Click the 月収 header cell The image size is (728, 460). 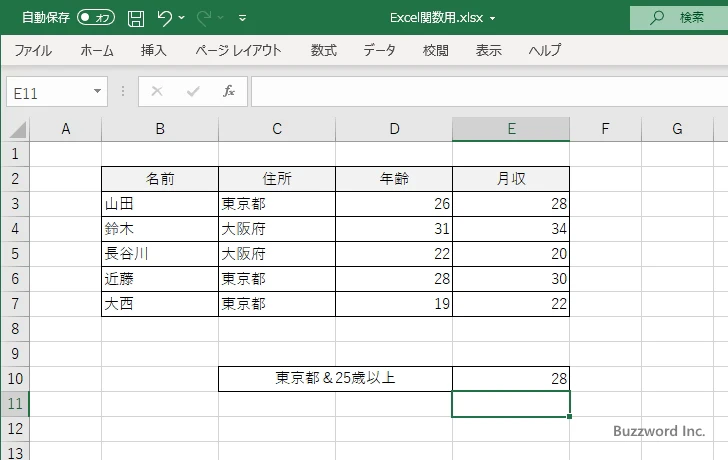pos(511,179)
